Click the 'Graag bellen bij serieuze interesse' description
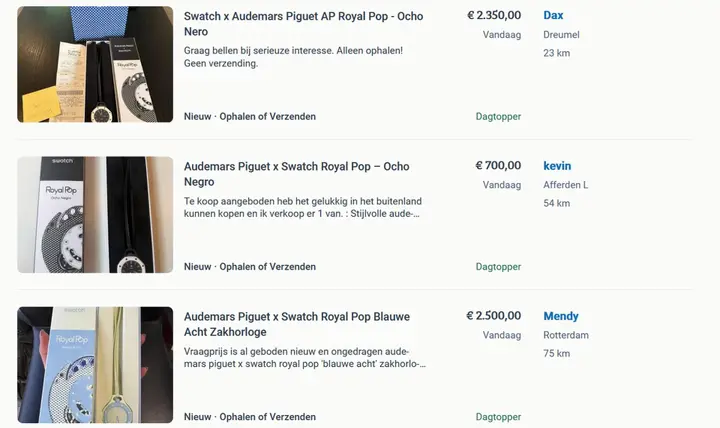Screen dimensions: 720x428 (x=293, y=57)
